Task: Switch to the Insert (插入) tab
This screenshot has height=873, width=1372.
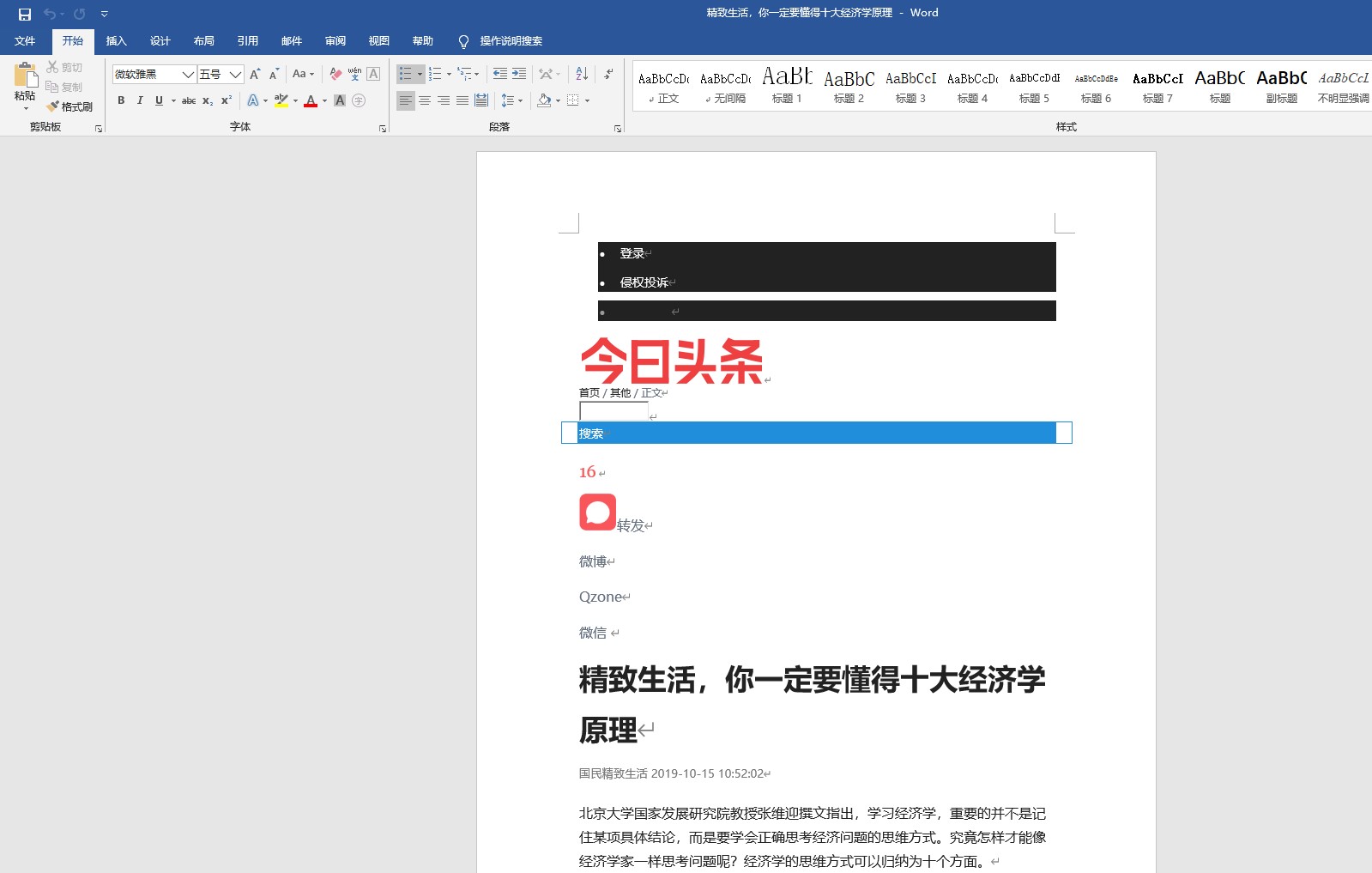Action: coord(116,41)
